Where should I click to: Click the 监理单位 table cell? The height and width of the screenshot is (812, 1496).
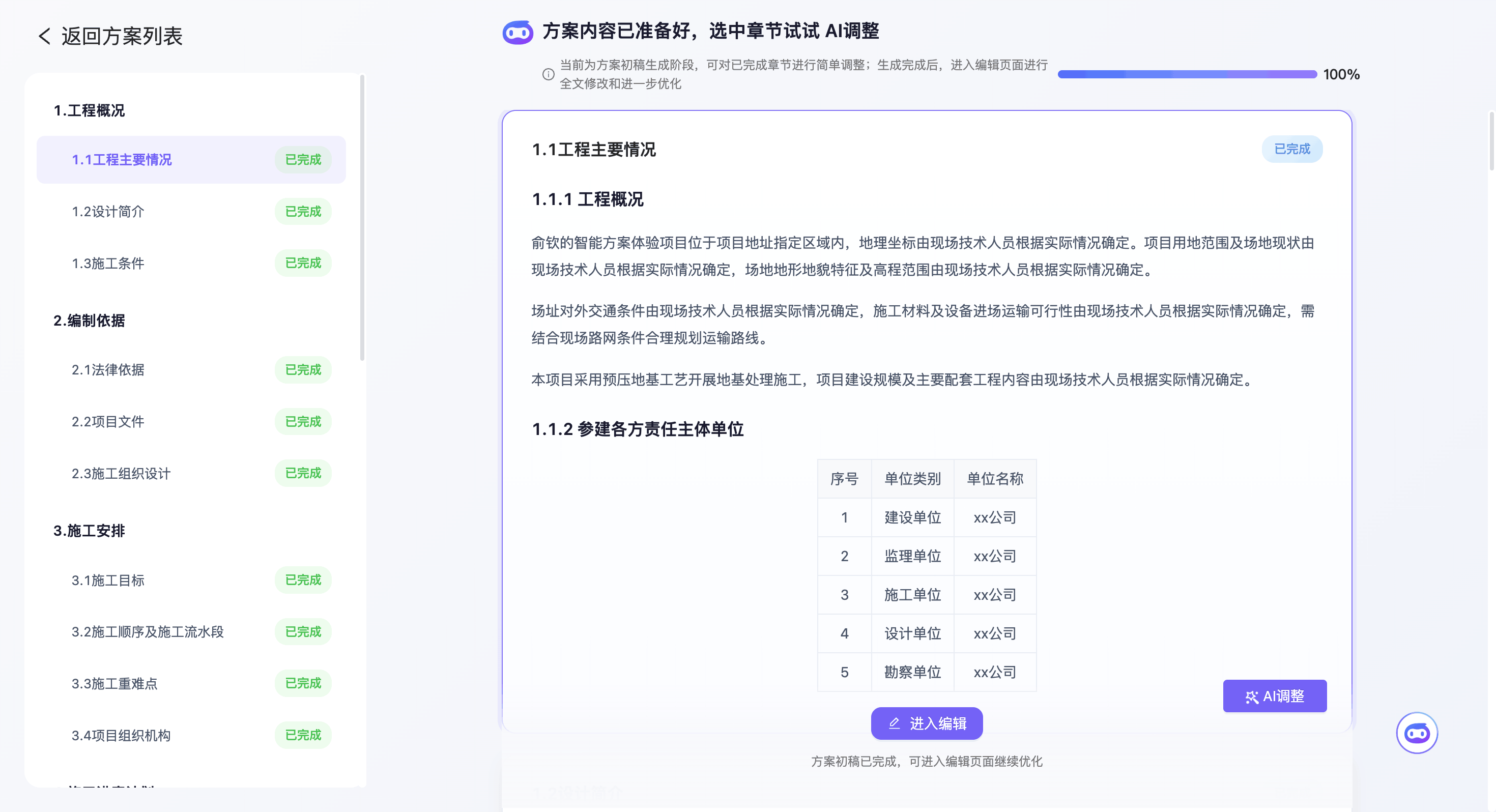coord(912,557)
